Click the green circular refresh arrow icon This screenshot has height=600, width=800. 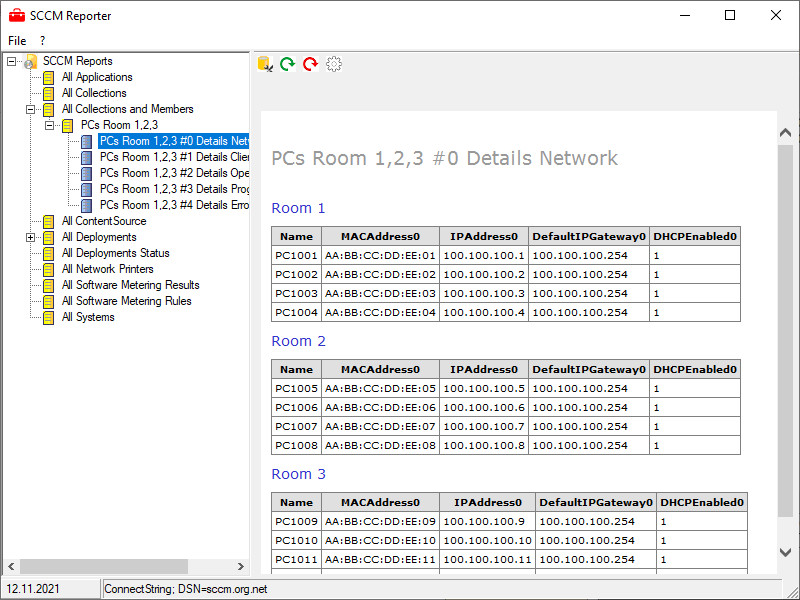288,64
